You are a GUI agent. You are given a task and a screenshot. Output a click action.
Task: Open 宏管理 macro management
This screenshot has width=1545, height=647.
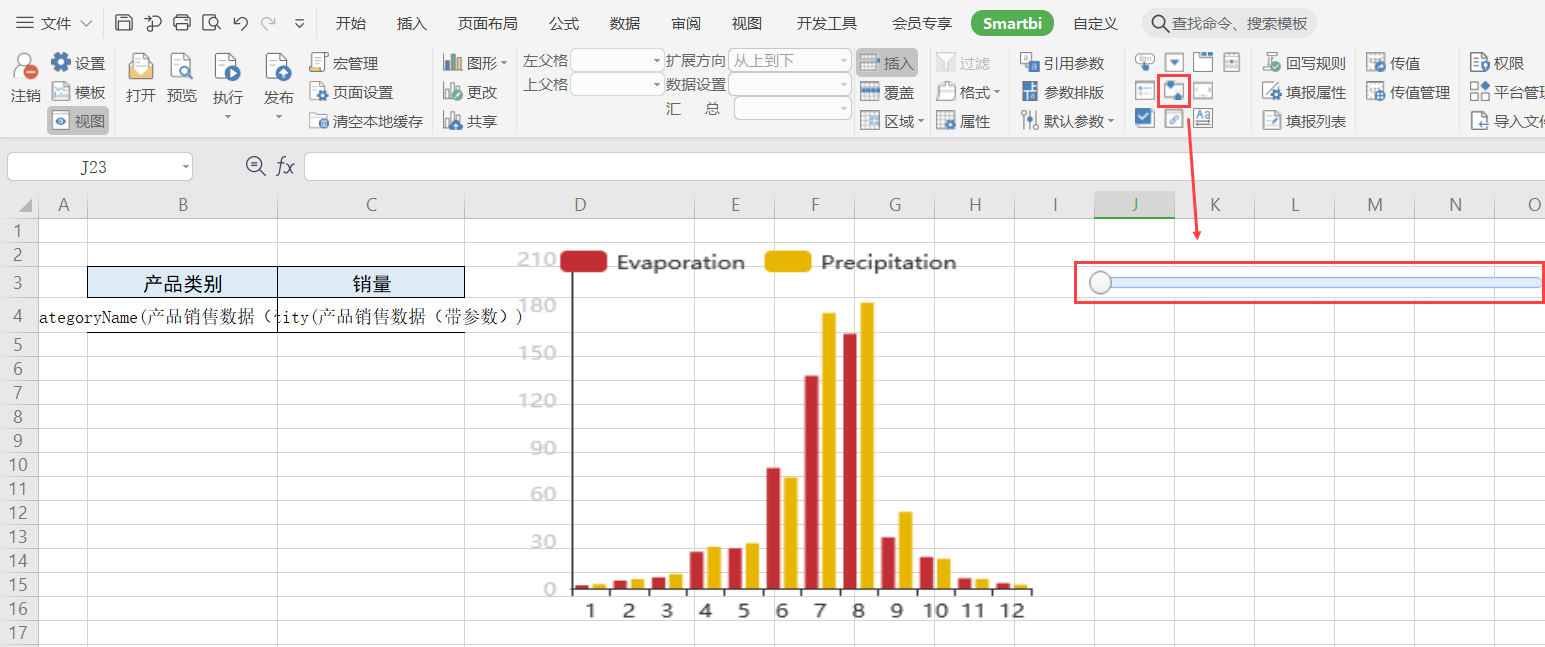[344, 63]
